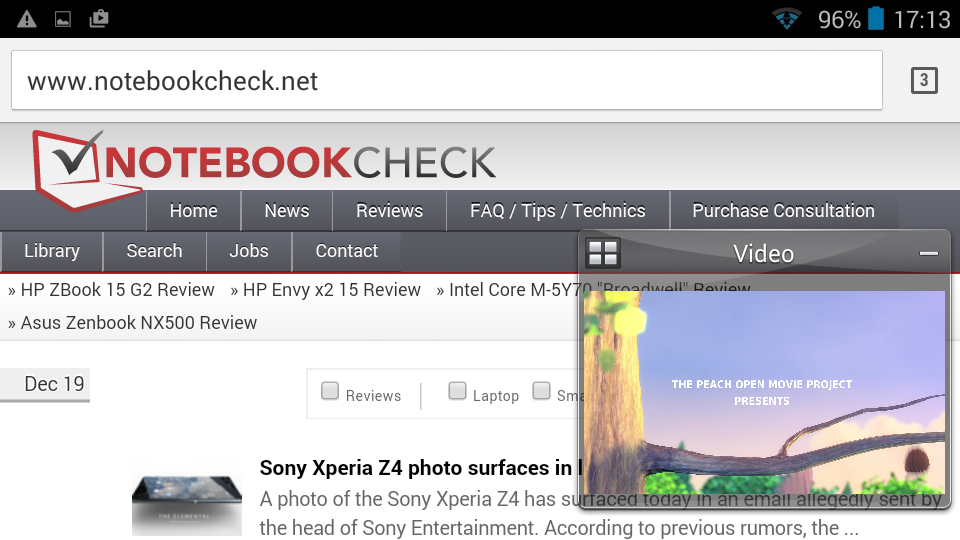Open the Sony Xperia Z4 article headline
The width and height of the screenshot is (960, 540).
(x=419, y=468)
